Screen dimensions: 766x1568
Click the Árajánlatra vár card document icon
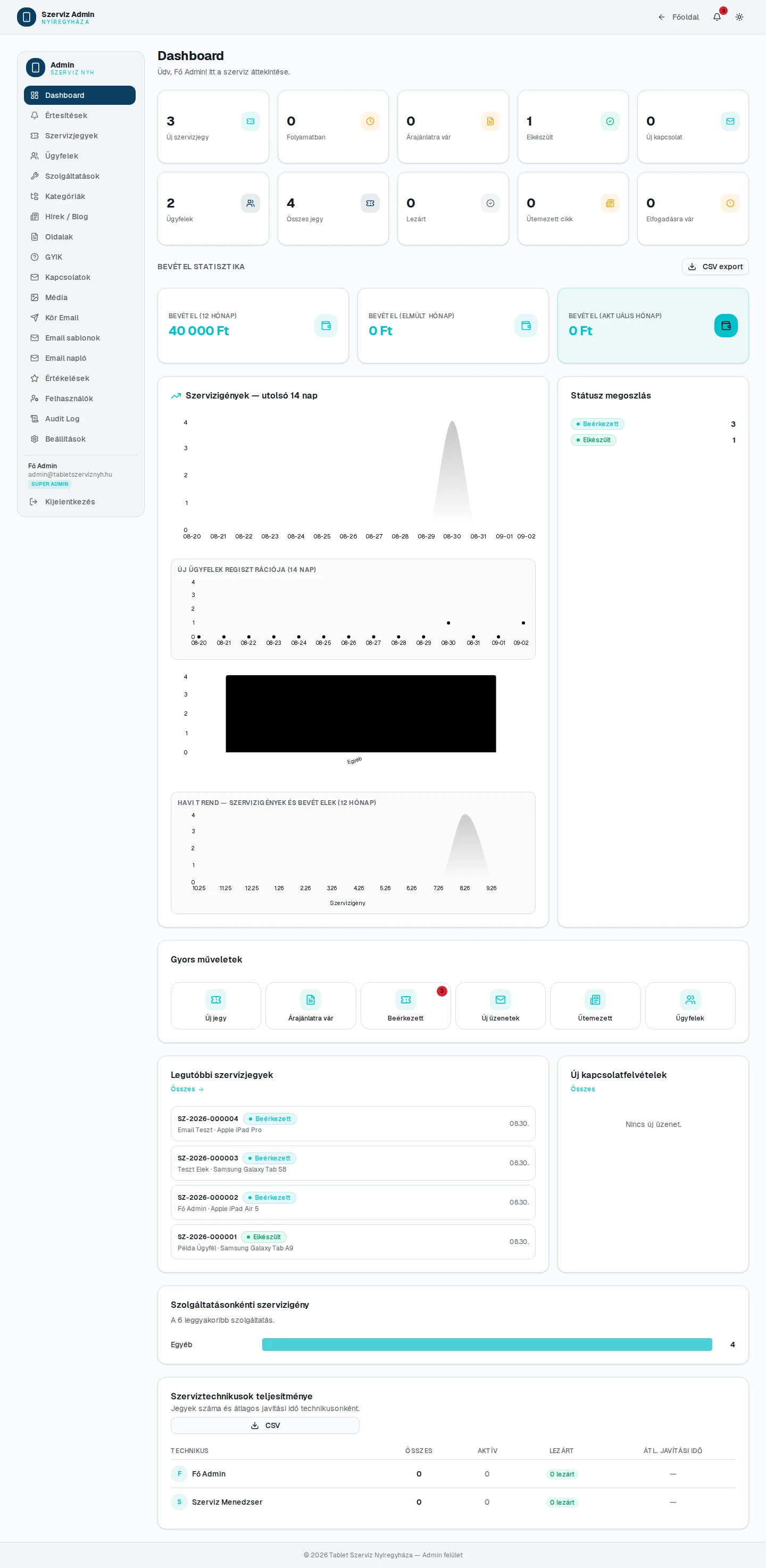pyautogui.click(x=490, y=121)
